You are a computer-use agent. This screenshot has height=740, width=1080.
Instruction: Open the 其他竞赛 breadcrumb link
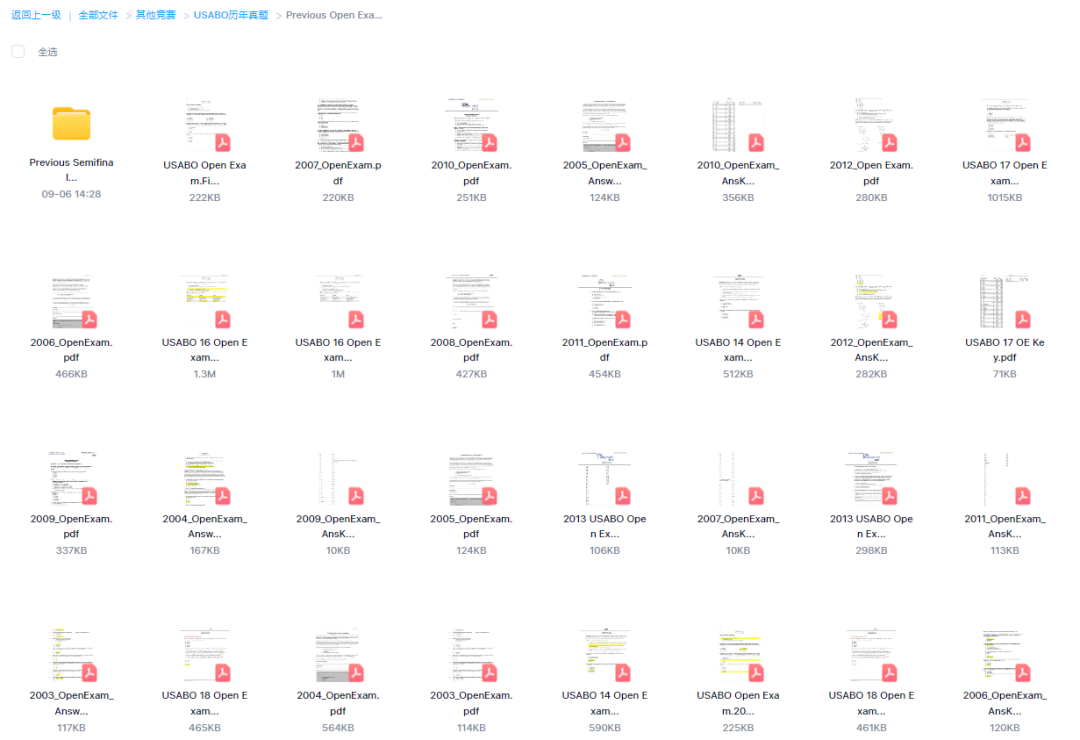[156, 15]
